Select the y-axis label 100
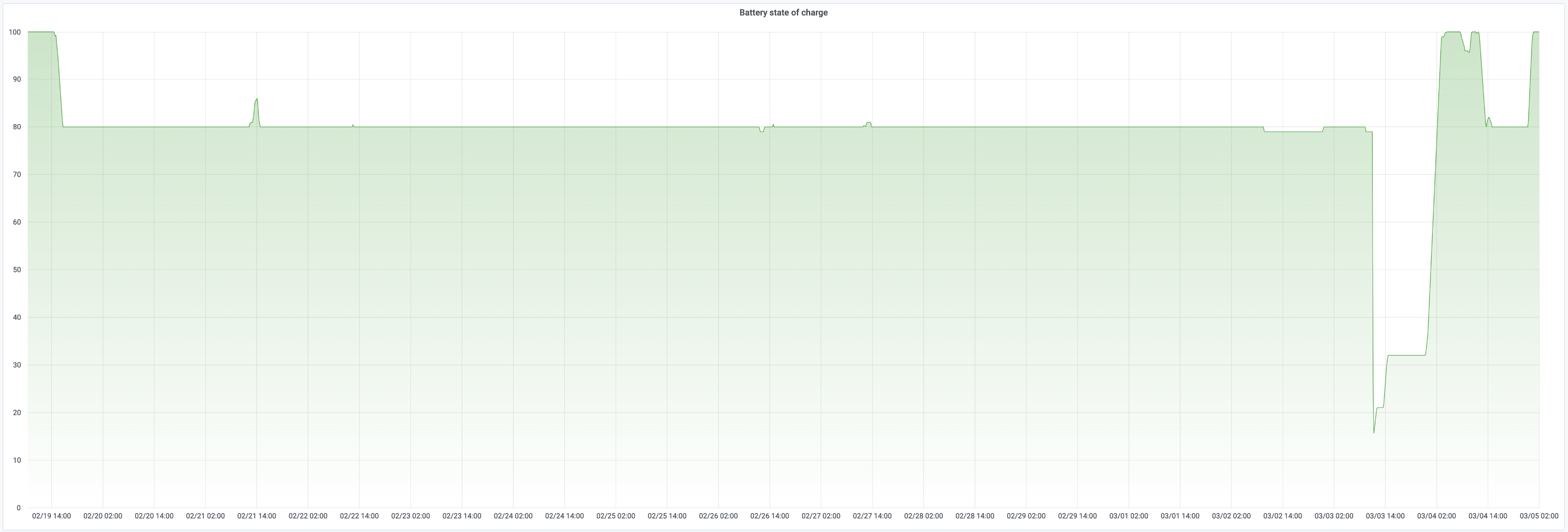Screen dimensions: 1568x532 (x=15, y=32)
